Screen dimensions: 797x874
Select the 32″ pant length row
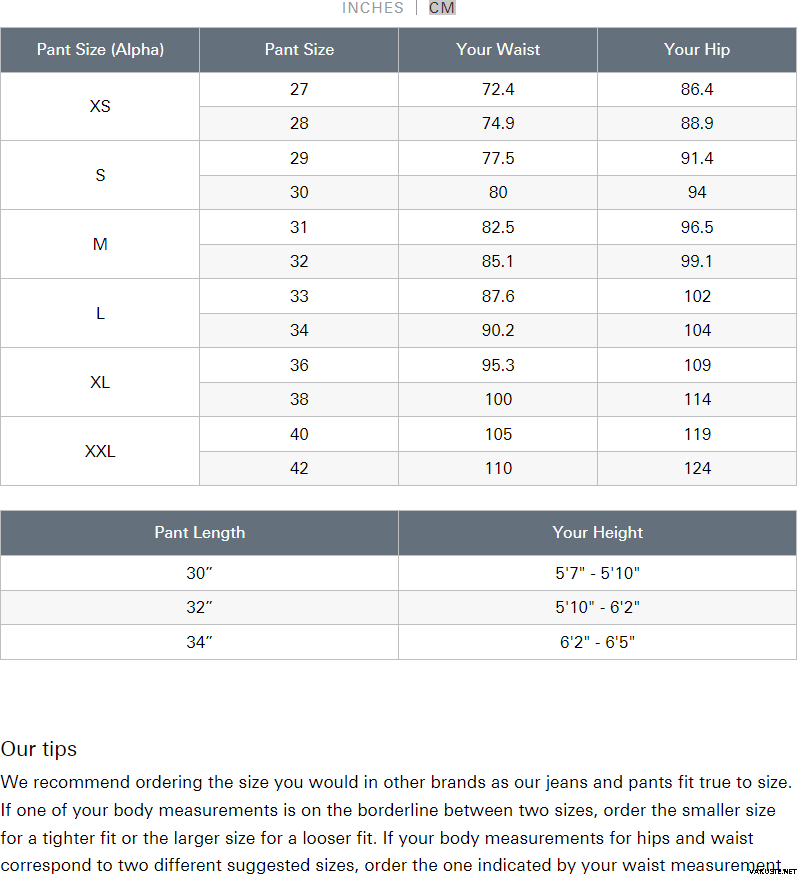(199, 607)
